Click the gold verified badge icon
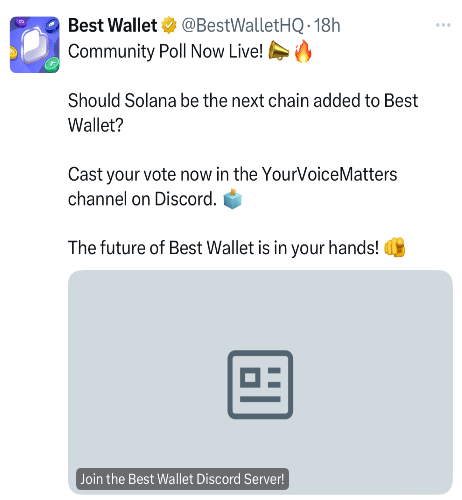Viewport: 462px width, 500px height. coord(169,25)
